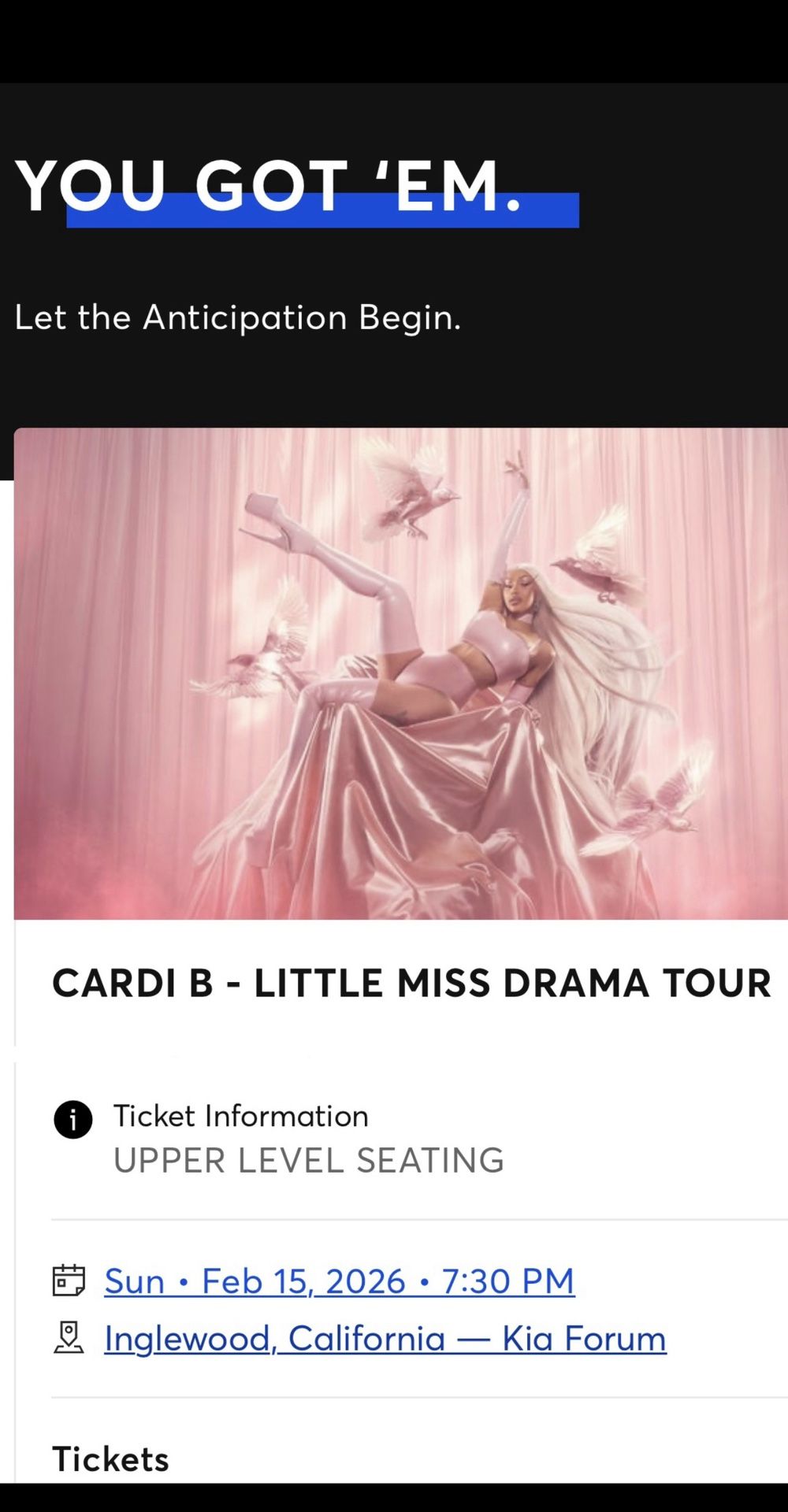Click the location pin icon before venue
This screenshot has height=1512, width=788.
point(69,1338)
